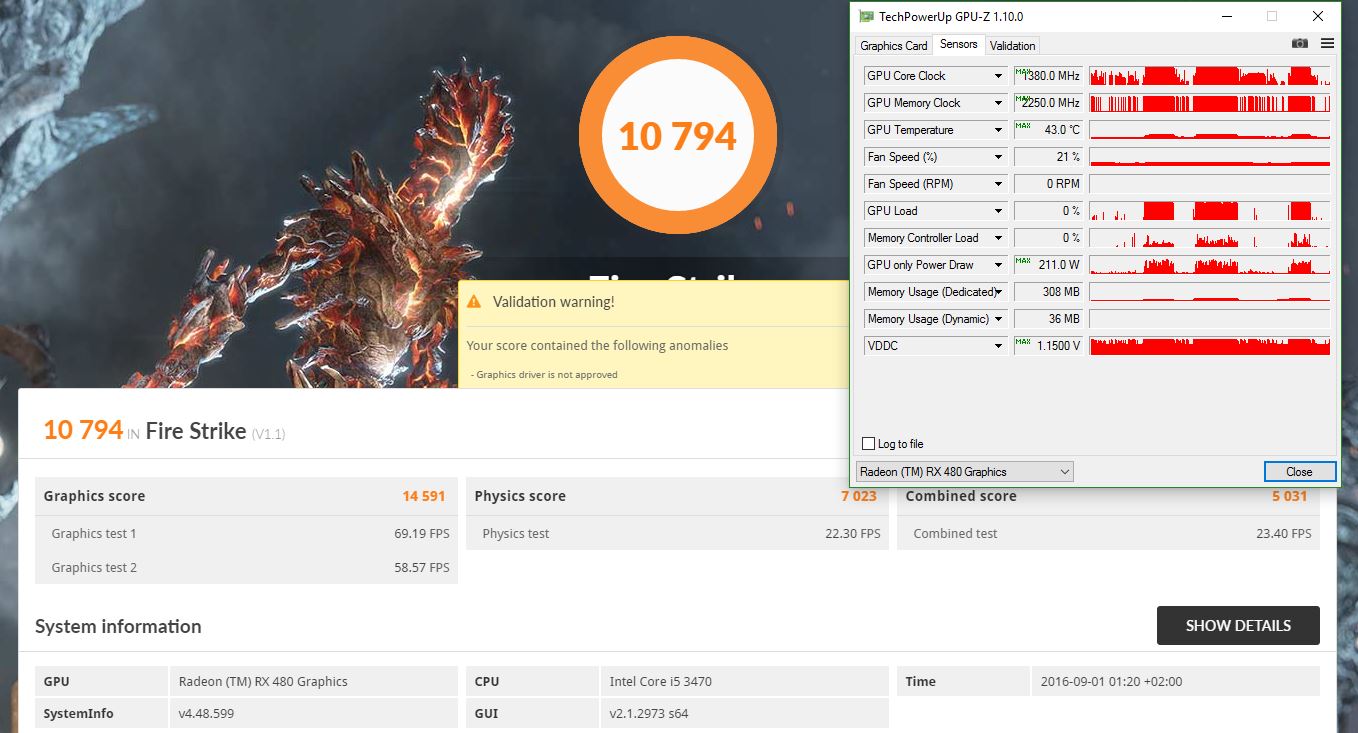Click the "Graphics driver is not approved" text
The height and width of the screenshot is (733, 1358).
point(546,375)
